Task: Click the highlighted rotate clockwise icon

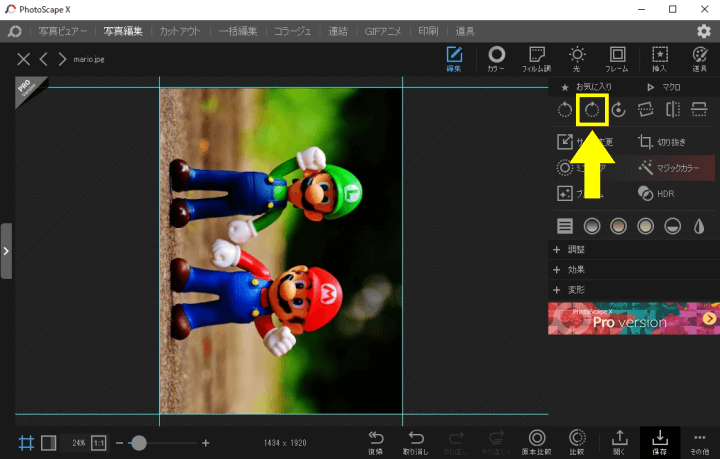Action: [592, 110]
